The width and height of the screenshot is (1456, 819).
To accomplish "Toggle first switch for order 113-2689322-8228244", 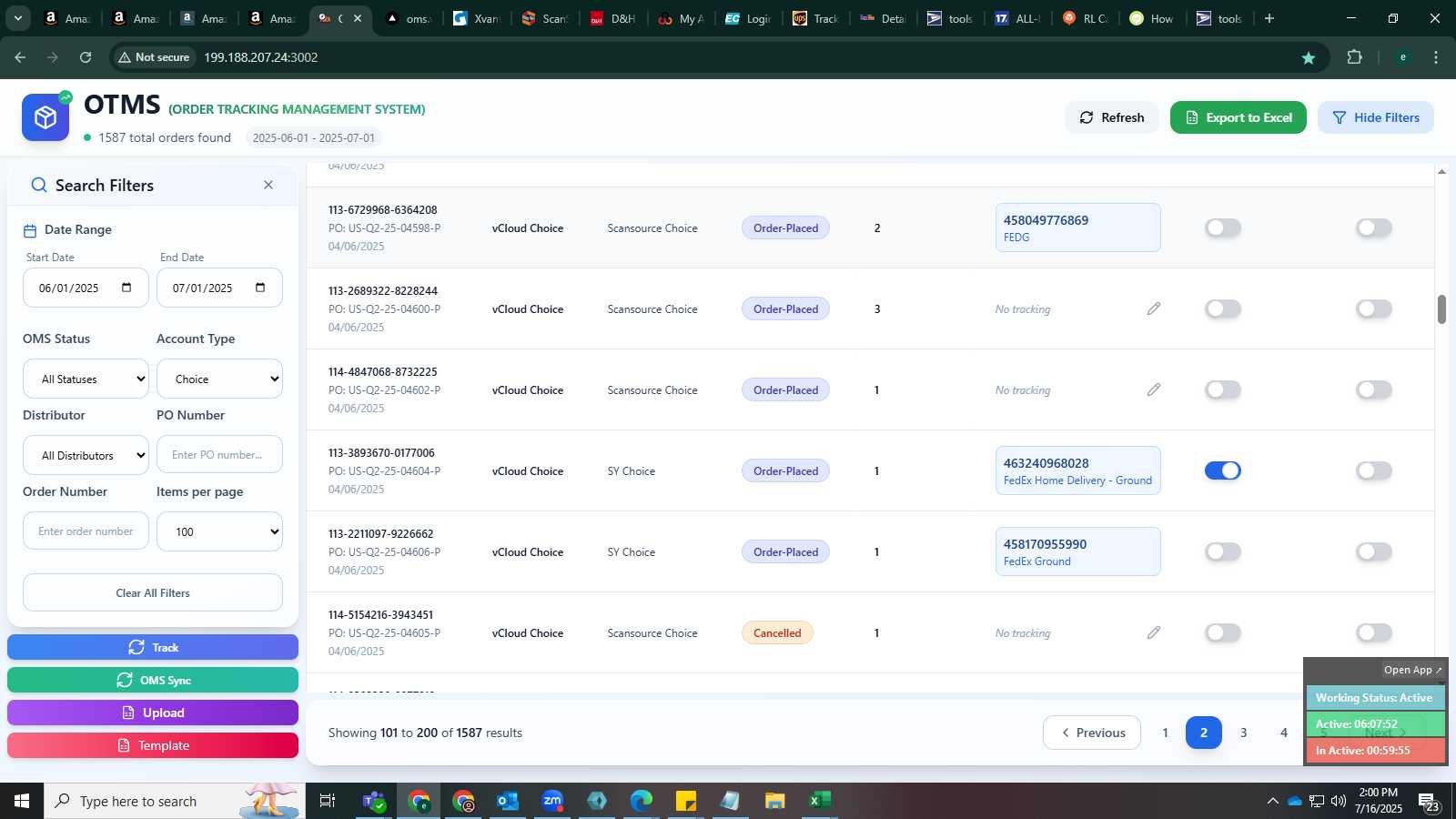I will [x=1223, y=308].
